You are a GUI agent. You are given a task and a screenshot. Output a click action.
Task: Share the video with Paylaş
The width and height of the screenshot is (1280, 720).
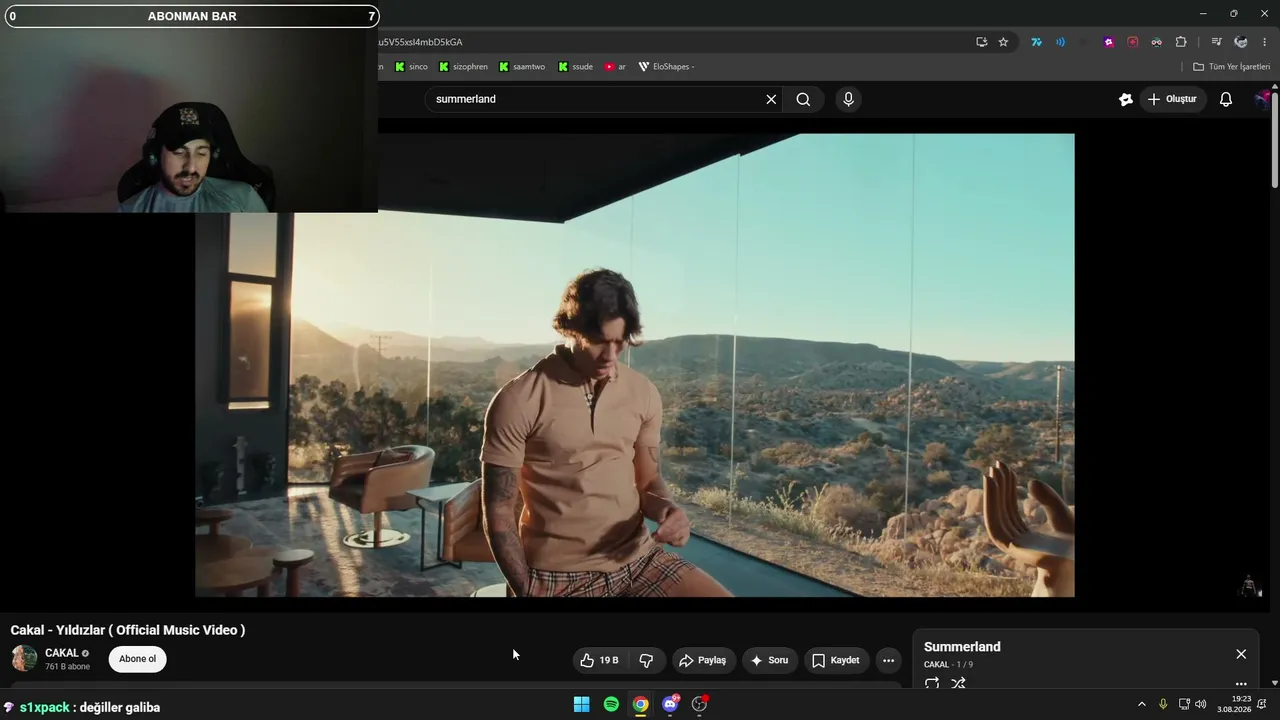click(702, 660)
